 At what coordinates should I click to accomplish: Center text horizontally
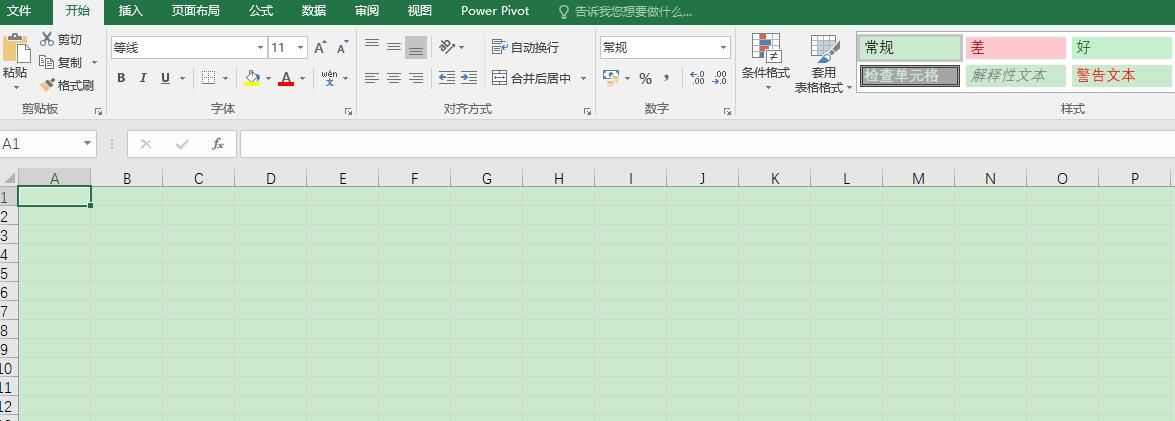point(393,78)
